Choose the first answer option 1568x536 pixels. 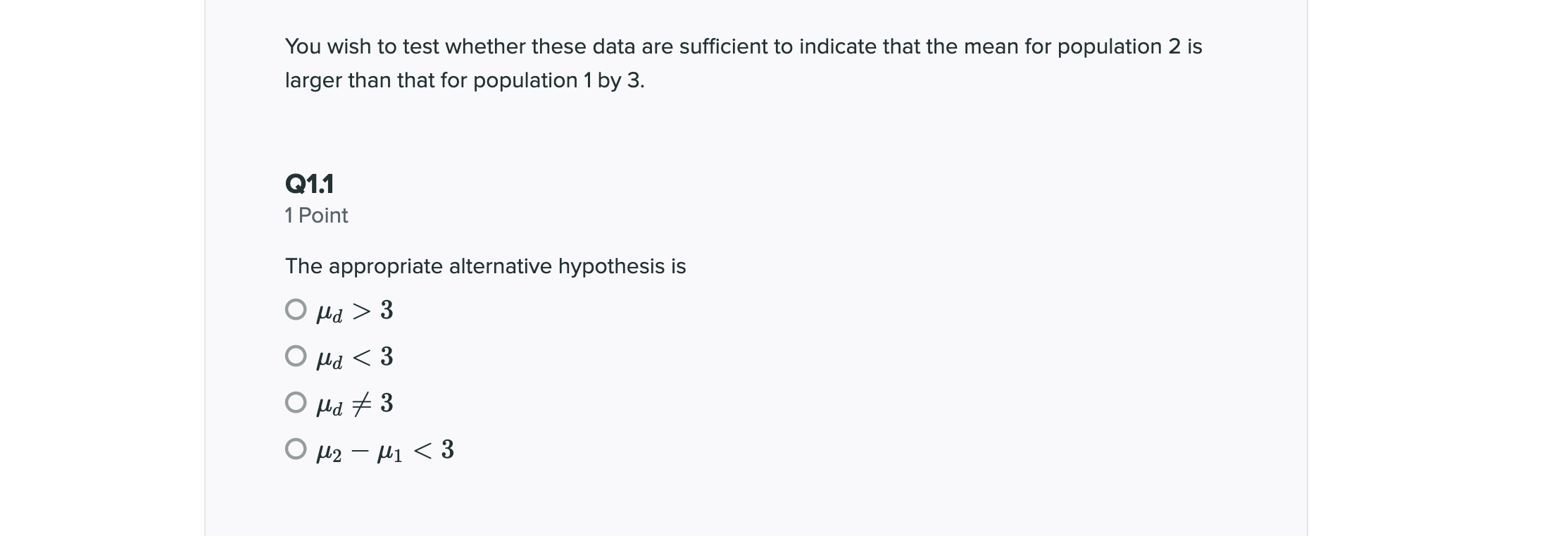296,308
